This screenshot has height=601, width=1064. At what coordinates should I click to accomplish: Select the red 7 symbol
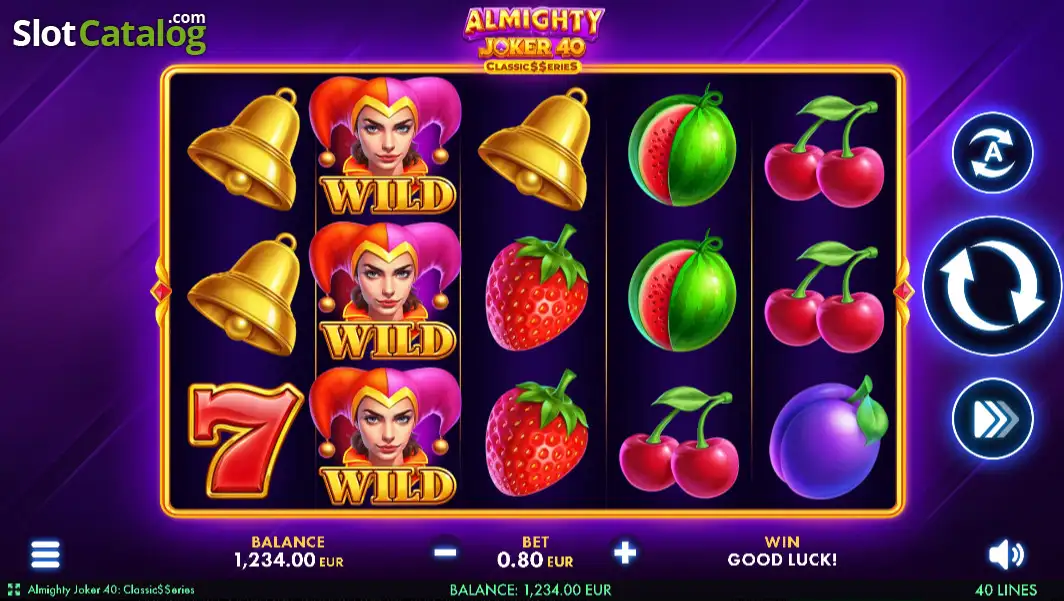click(x=245, y=440)
